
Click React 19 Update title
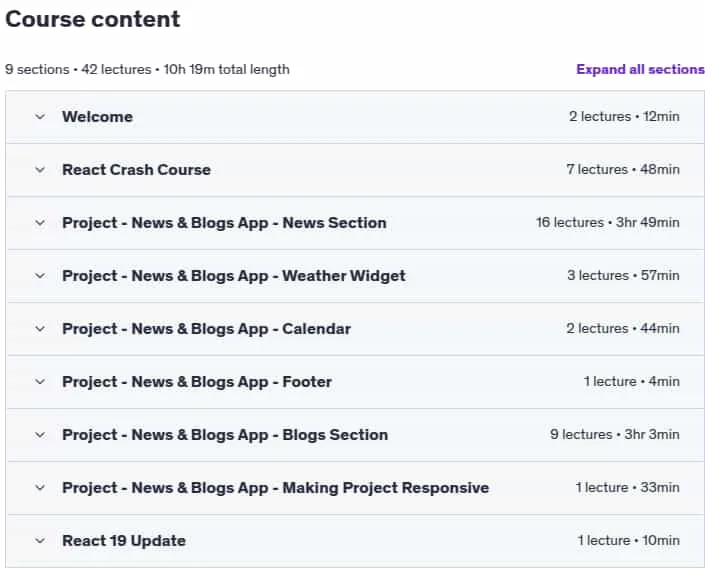pos(124,541)
